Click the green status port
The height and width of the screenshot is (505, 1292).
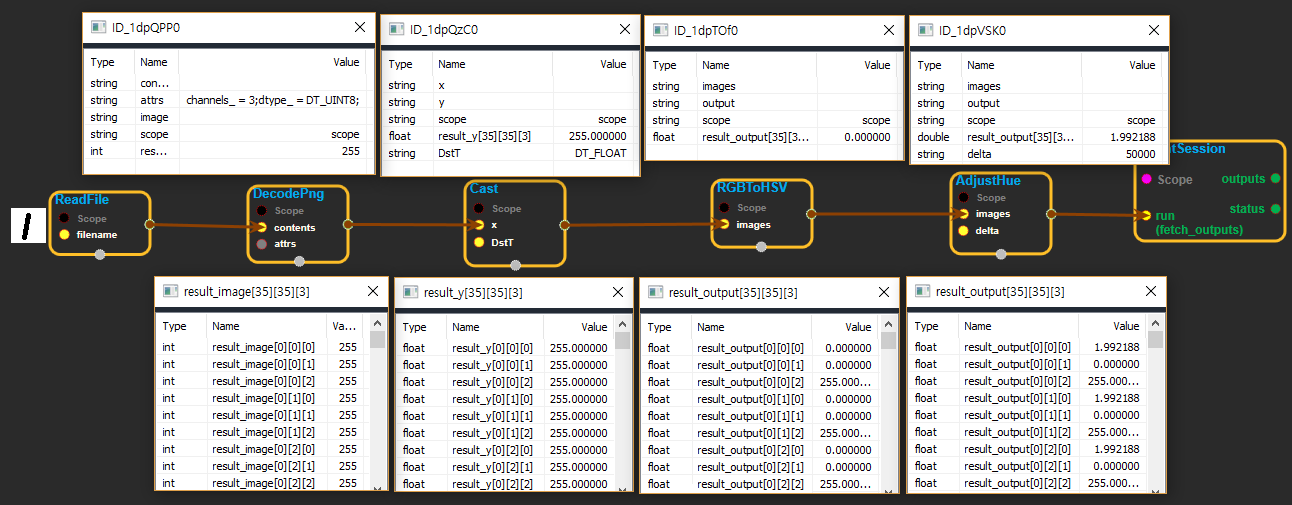(x=1274, y=209)
